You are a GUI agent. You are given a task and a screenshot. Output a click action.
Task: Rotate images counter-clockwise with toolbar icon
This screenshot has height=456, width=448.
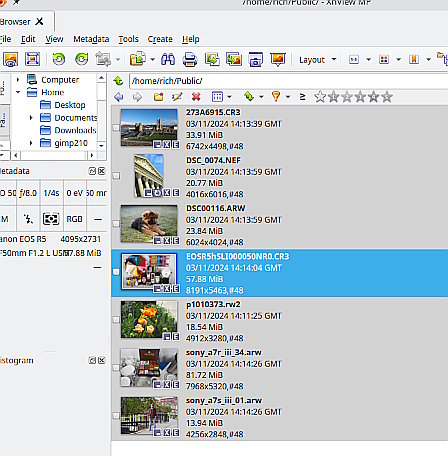coord(59,59)
